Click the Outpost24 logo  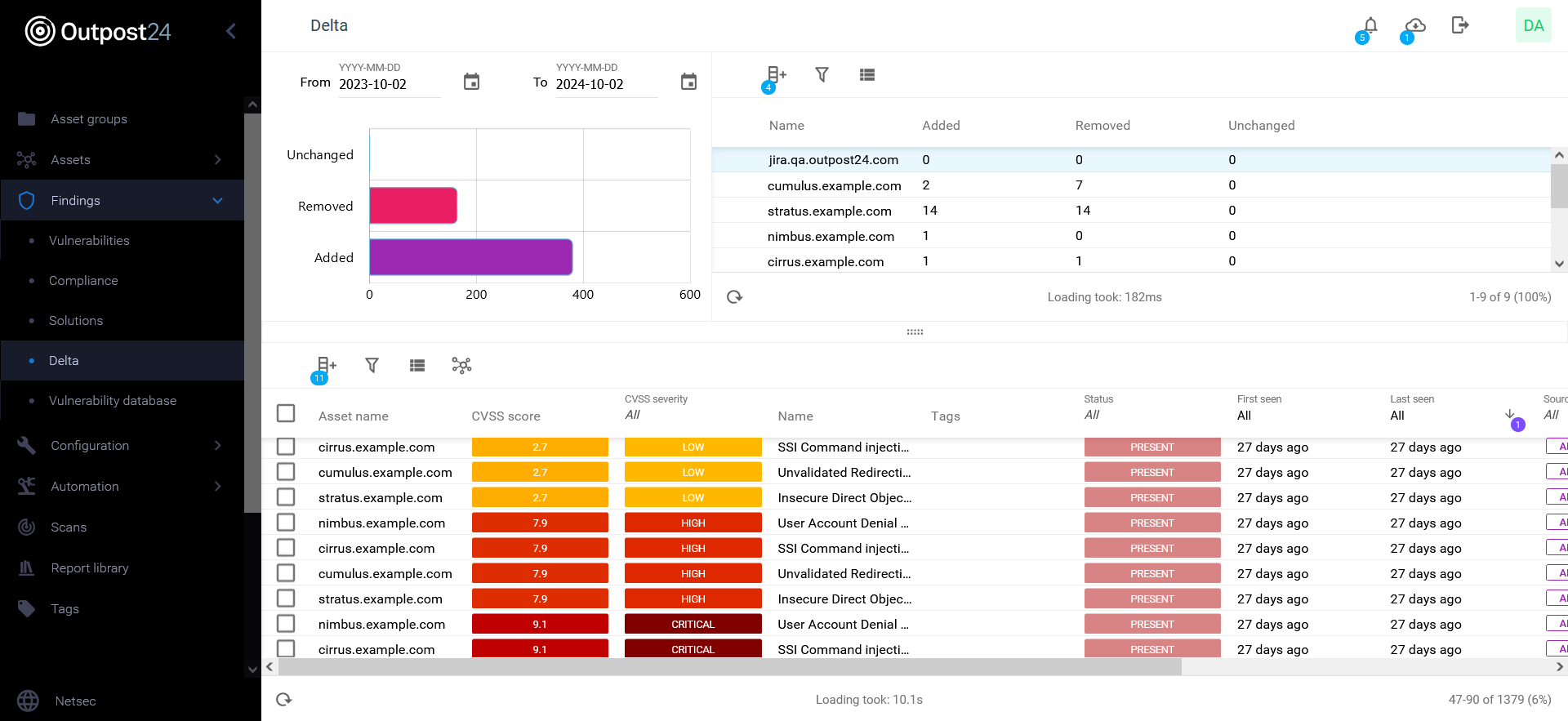(98, 31)
